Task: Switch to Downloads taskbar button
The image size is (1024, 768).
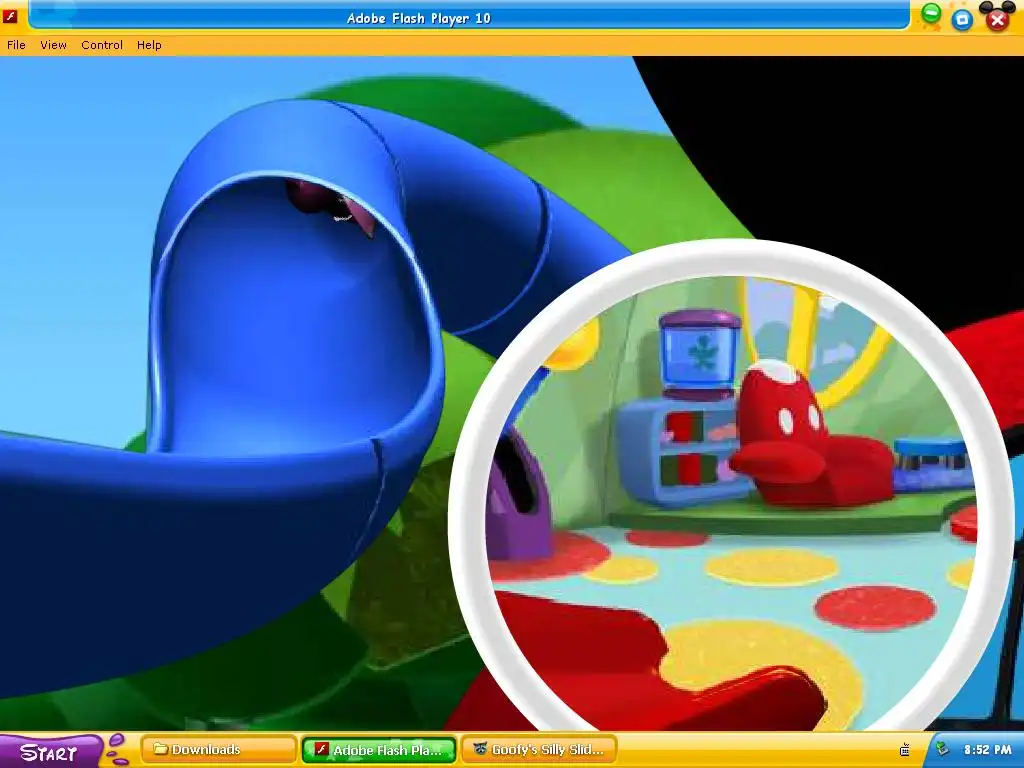Action: coord(219,750)
